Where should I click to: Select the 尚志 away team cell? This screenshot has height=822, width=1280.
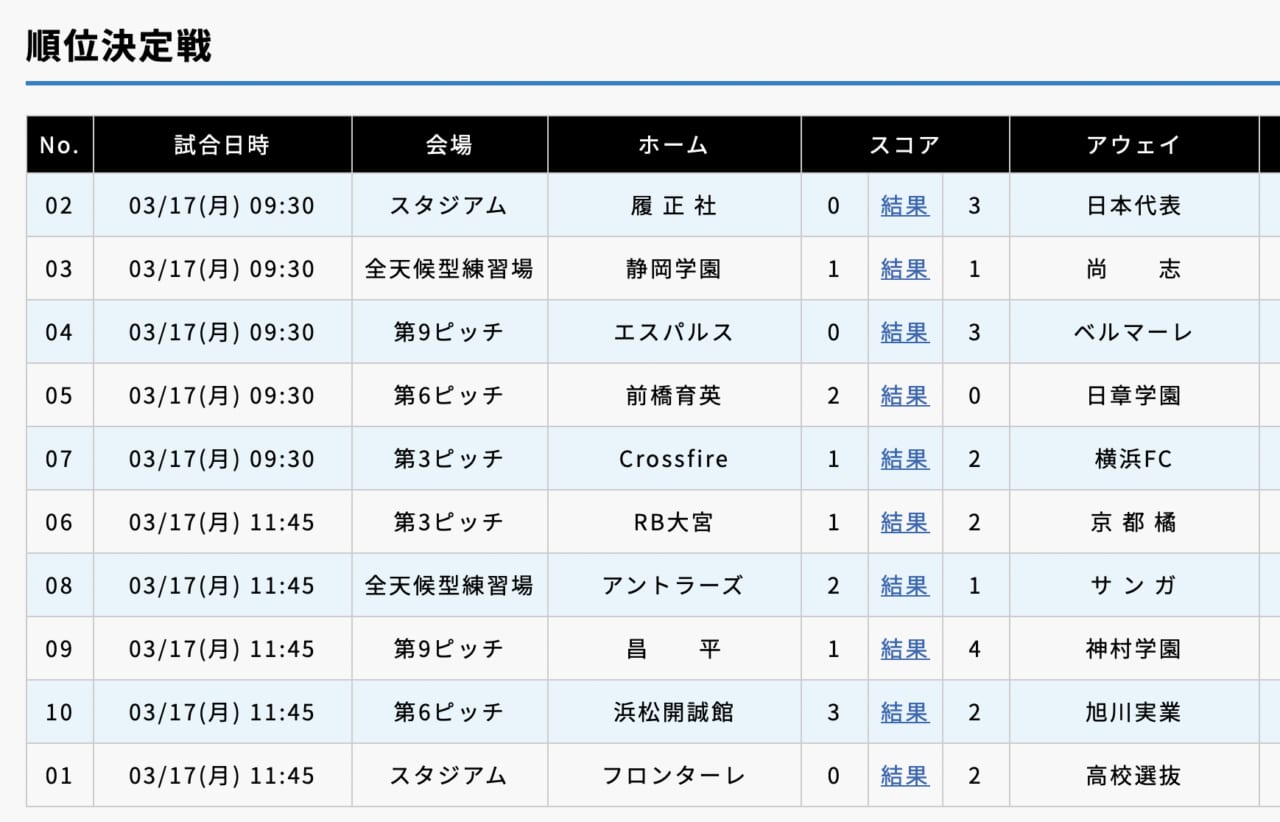pyautogui.click(x=1134, y=269)
